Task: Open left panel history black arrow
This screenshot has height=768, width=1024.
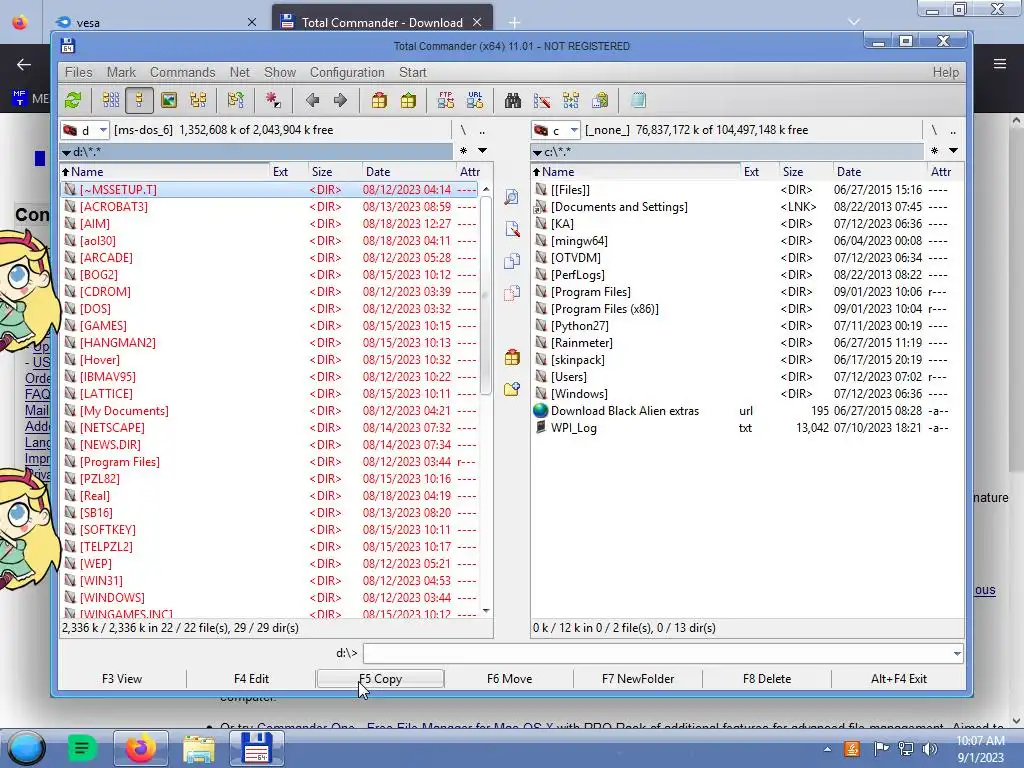Action: [x=483, y=151]
